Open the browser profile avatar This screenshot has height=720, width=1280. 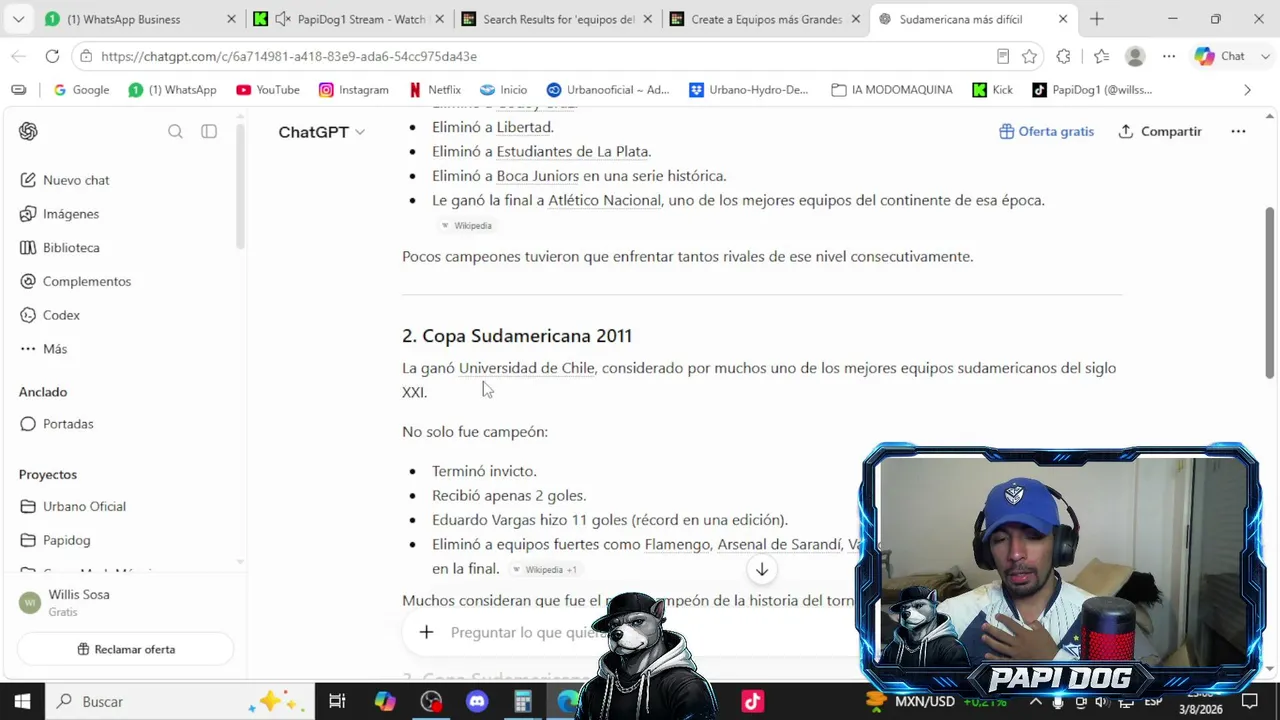1135,56
